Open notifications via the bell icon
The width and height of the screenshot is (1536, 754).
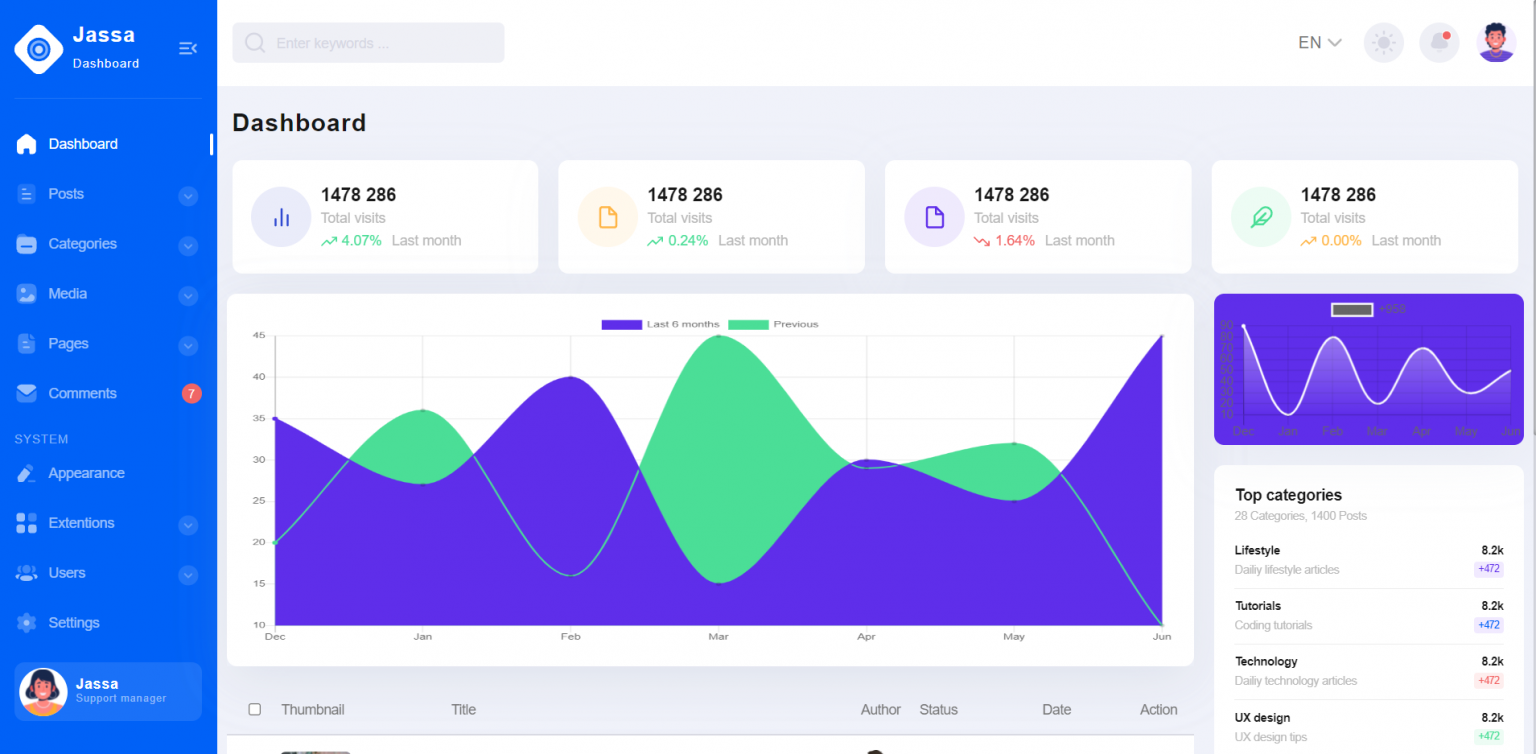click(1439, 43)
